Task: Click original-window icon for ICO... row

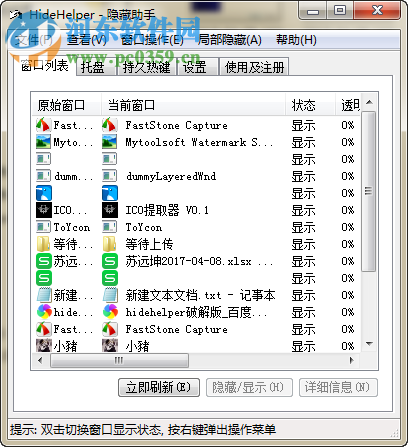Action: click(x=44, y=210)
